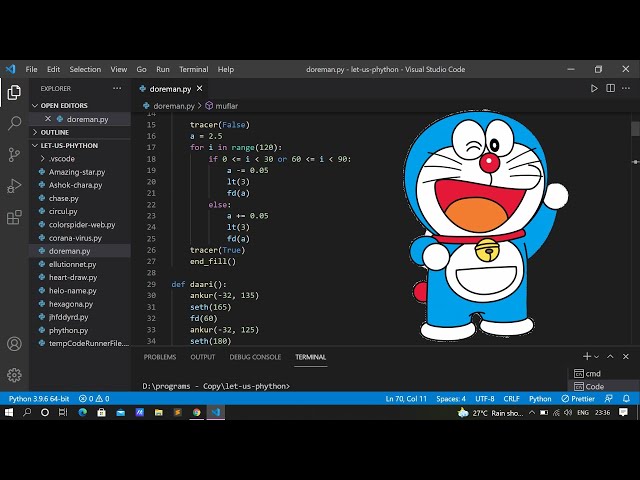Open Task View on taskbar
The width and height of the screenshot is (640, 480).
click(x=62, y=413)
